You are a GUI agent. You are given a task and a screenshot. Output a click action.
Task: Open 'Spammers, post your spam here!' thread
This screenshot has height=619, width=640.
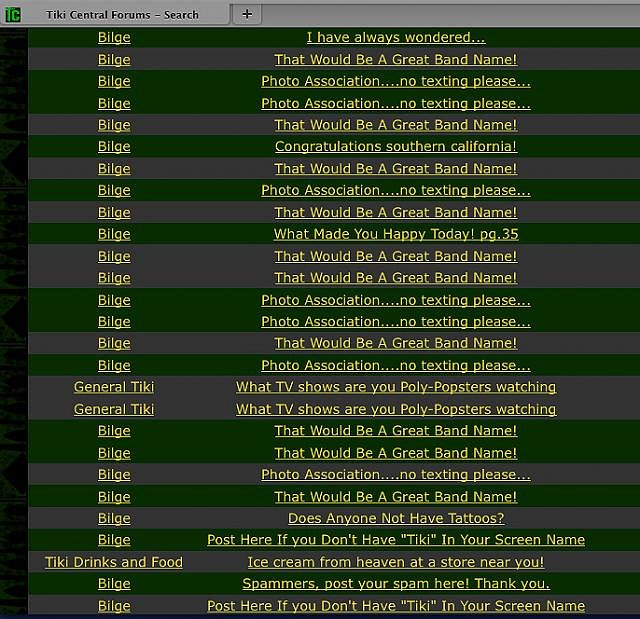click(396, 584)
